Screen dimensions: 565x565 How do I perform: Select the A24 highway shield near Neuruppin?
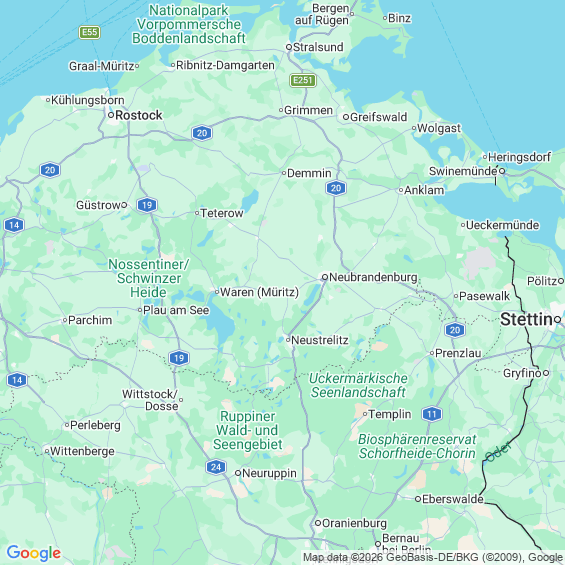pyautogui.click(x=216, y=467)
